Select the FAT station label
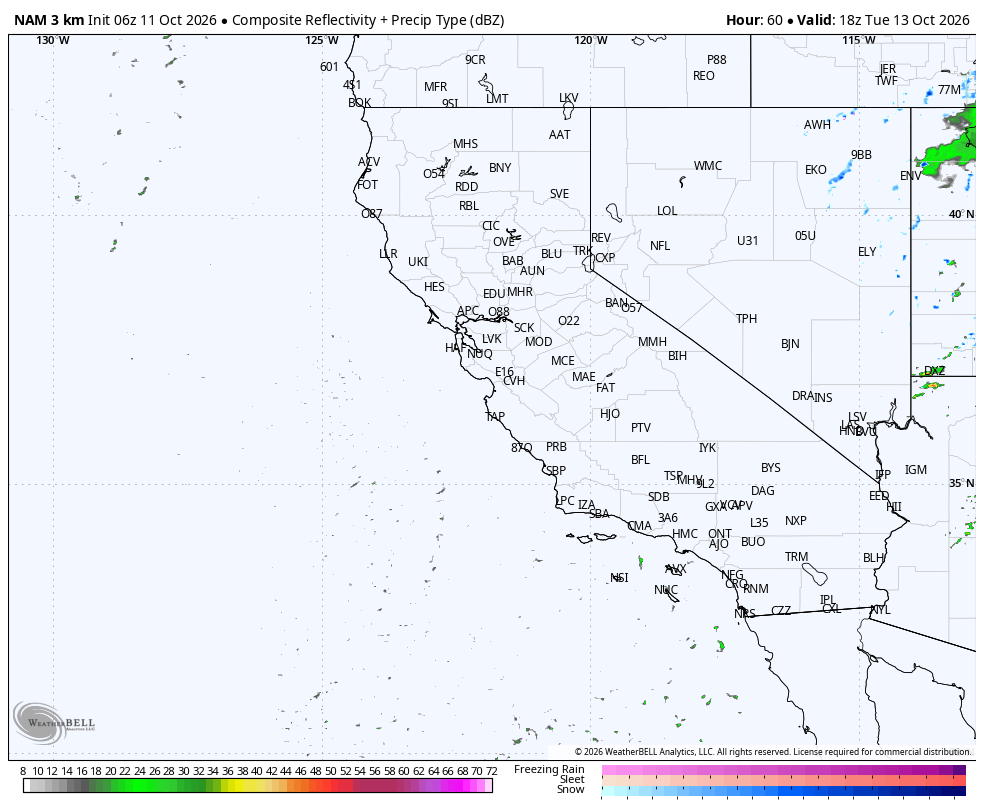Screen dimensions: 984x808 click(606, 388)
